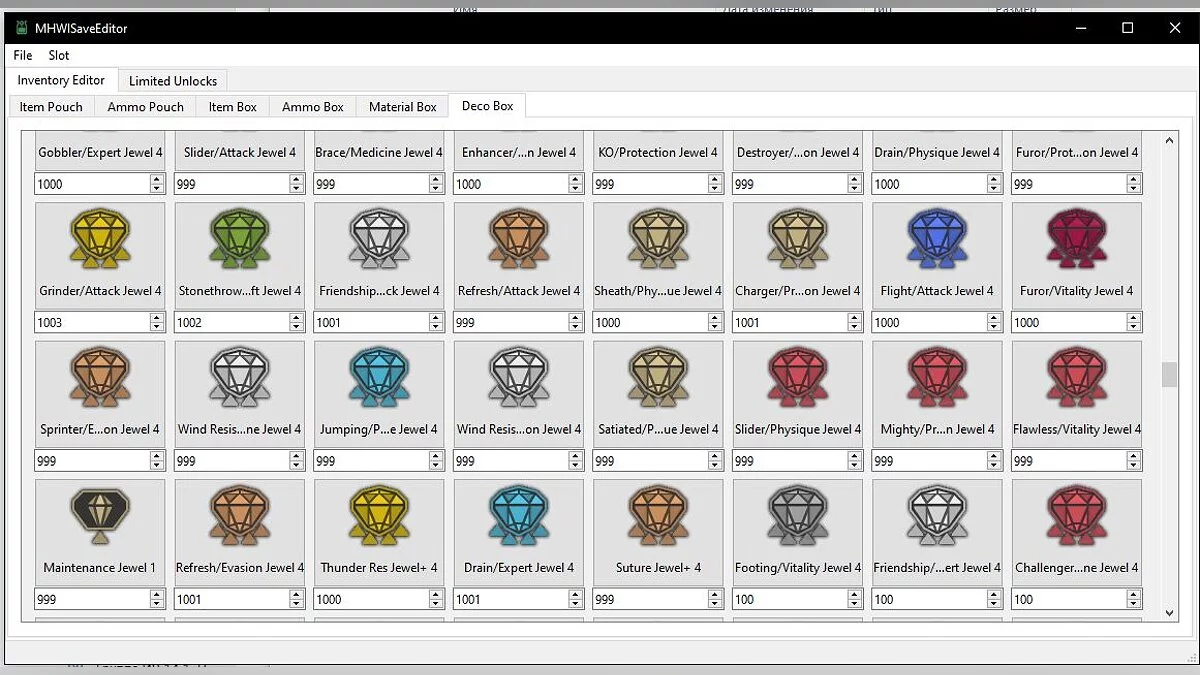The width and height of the screenshot is (1200, 675).
Task: Go to the Item Box tab
Action: click(x=233, y=107)
